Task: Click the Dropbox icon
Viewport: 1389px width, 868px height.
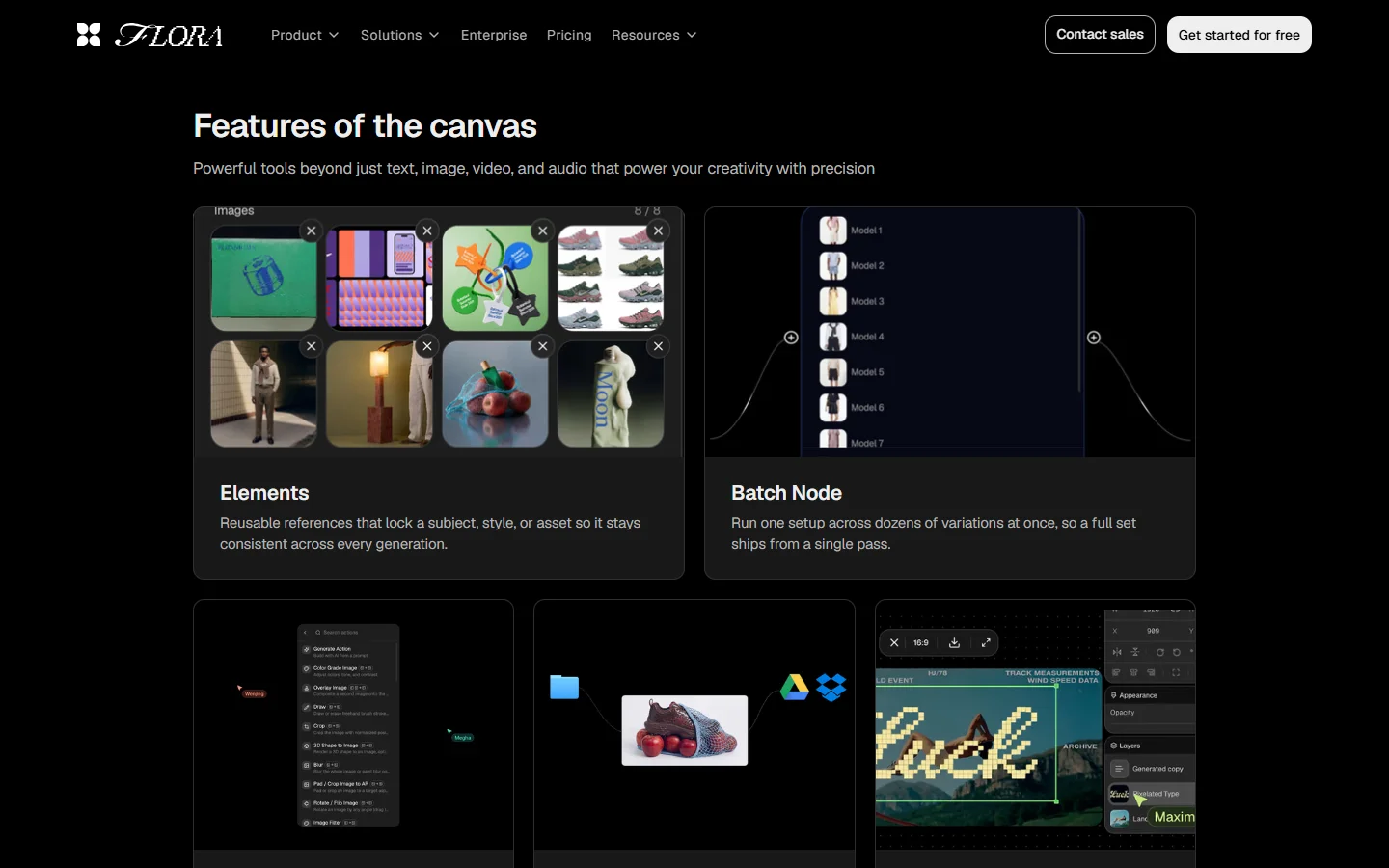Action: click(831, 687)
